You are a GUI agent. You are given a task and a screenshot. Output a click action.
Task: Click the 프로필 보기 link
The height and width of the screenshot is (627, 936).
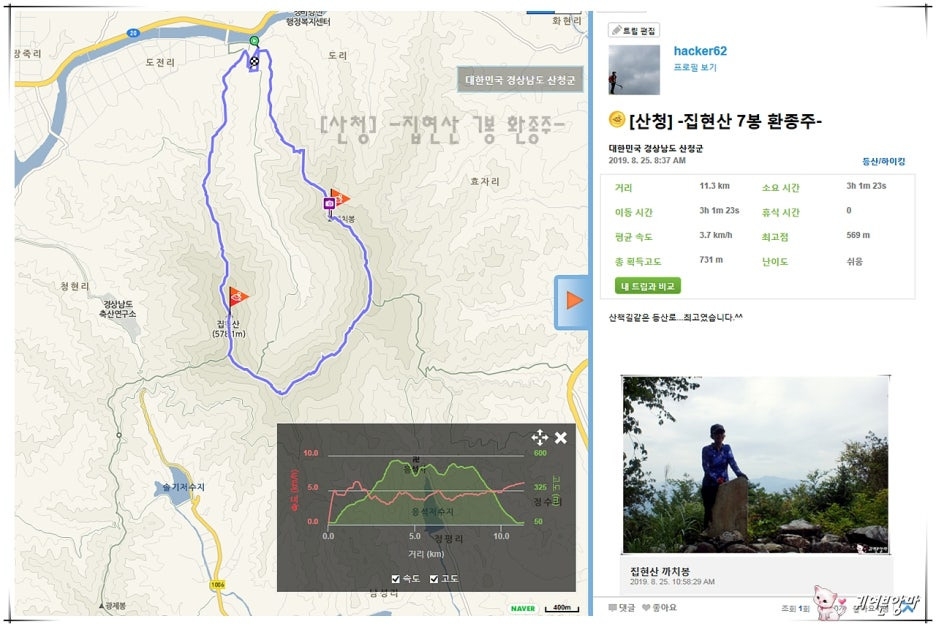(x=695, y=67)
